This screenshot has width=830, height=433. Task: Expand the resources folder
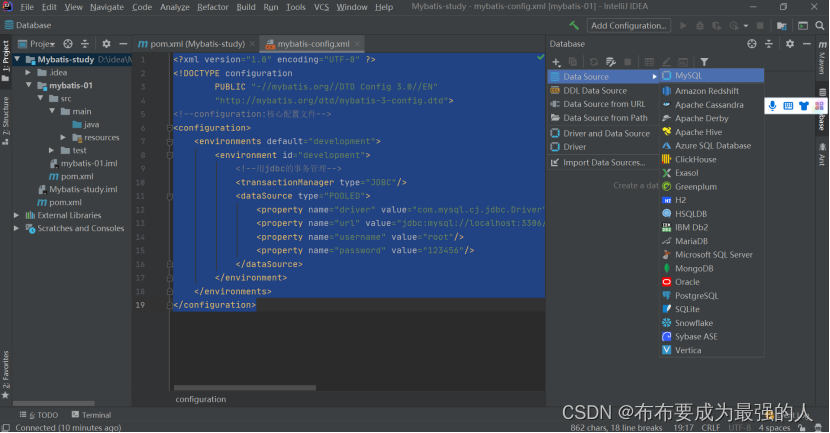pyautogui.click(x=63, y=138)
